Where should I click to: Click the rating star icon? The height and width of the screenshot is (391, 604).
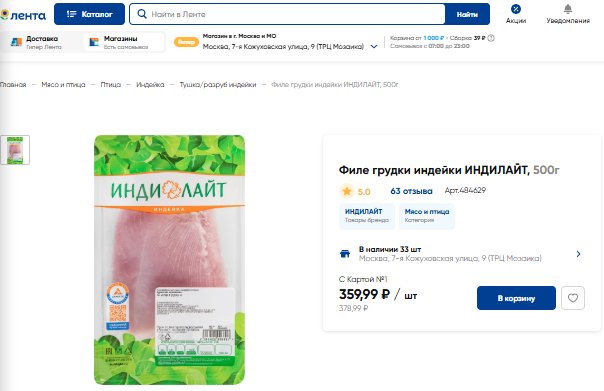[x=347, y=191]
